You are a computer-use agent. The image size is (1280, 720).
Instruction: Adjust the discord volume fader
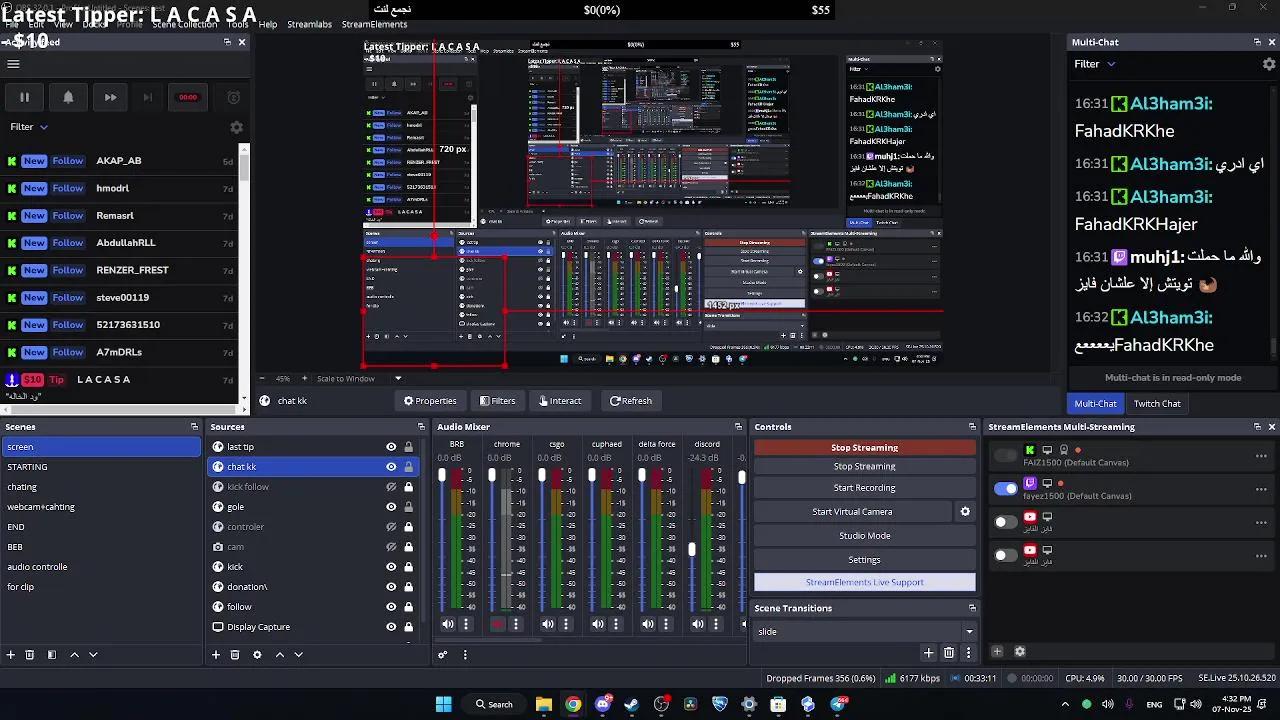point(692,550)
